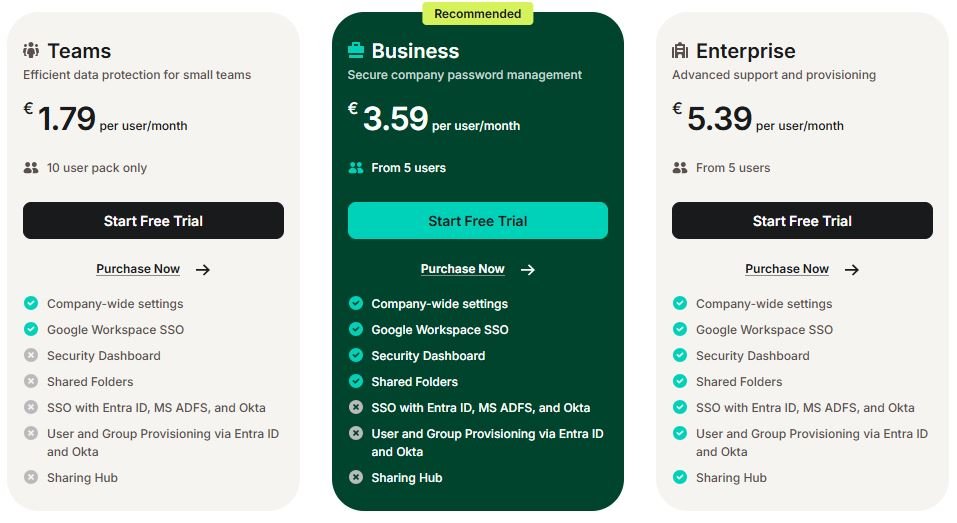Screen dimensions: 957x523
Task: Click the cross icon for Business Sharing Hub
Action: click(x=356, y=477)
